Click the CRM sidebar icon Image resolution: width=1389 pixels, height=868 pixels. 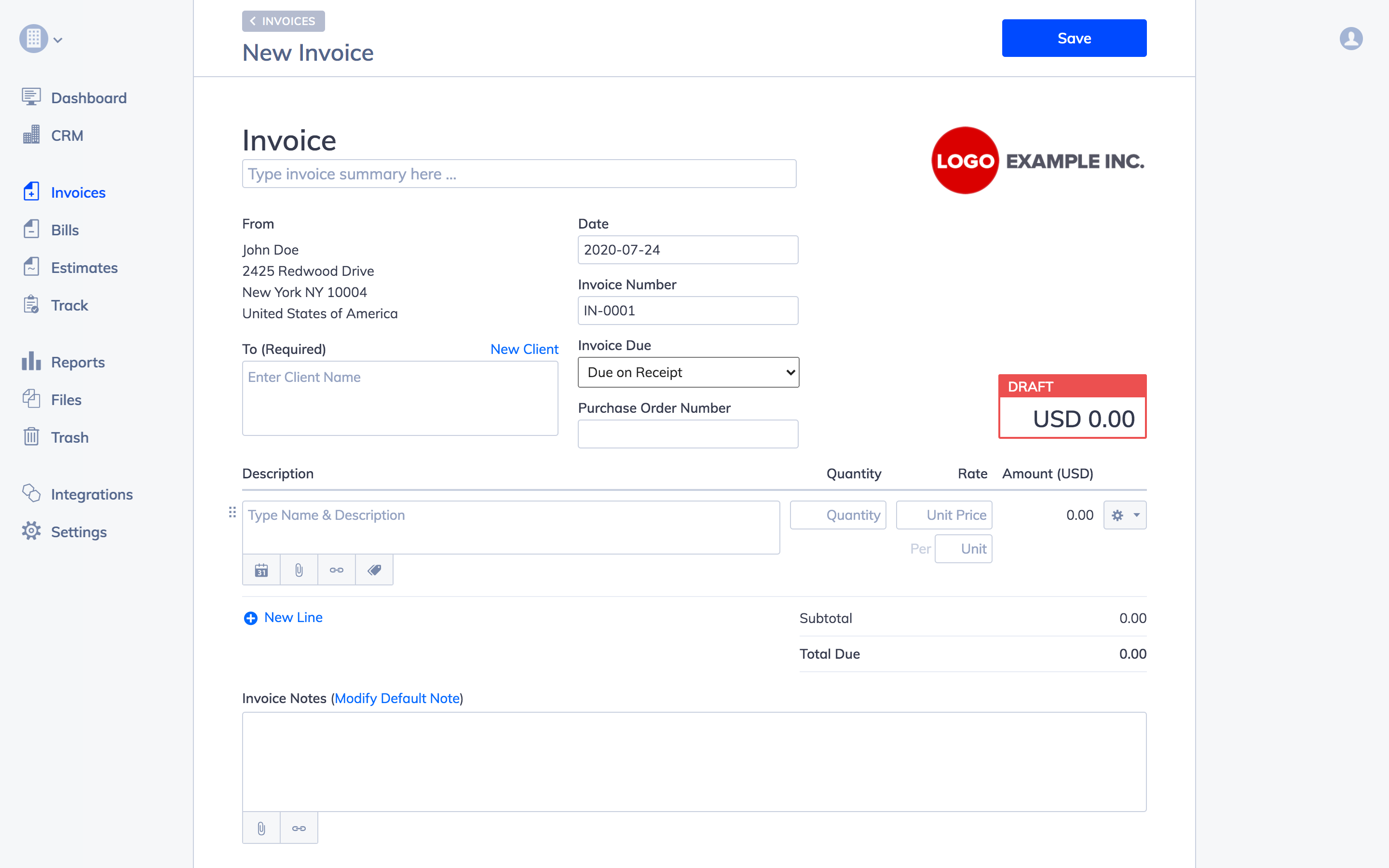click(31, 135)
